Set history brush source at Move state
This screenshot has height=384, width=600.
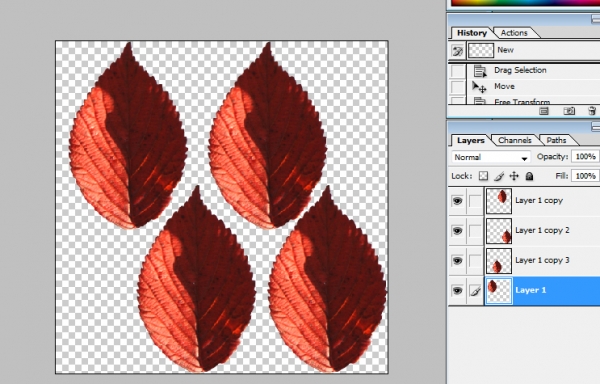(457, 87)
